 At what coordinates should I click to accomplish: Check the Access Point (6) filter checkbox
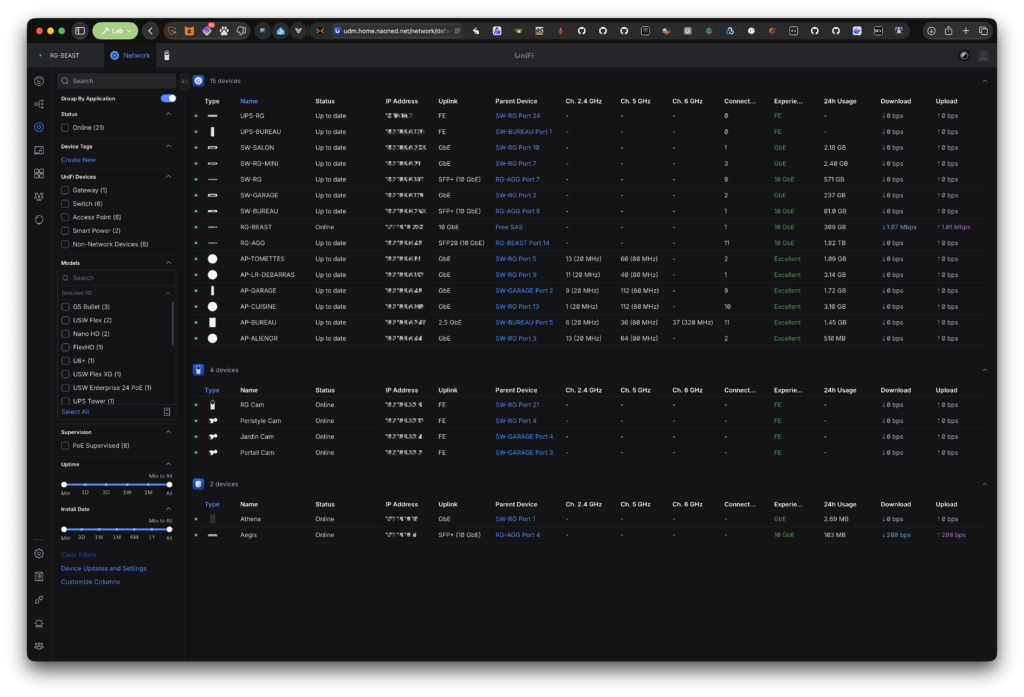click(x=65, y=217)
